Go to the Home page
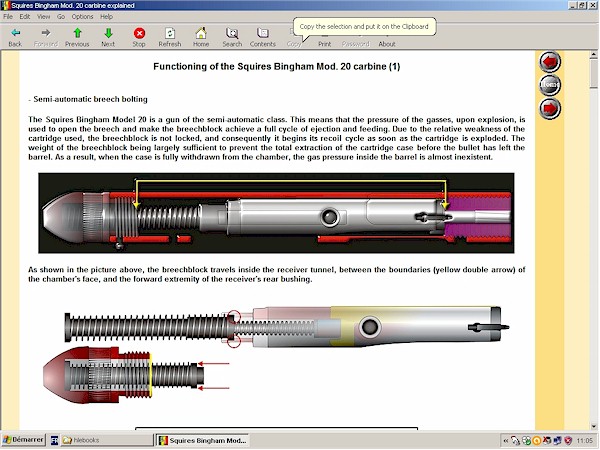The width and height of the screenshot is (600, 450). pyautogui.click(x=201, y=37)
